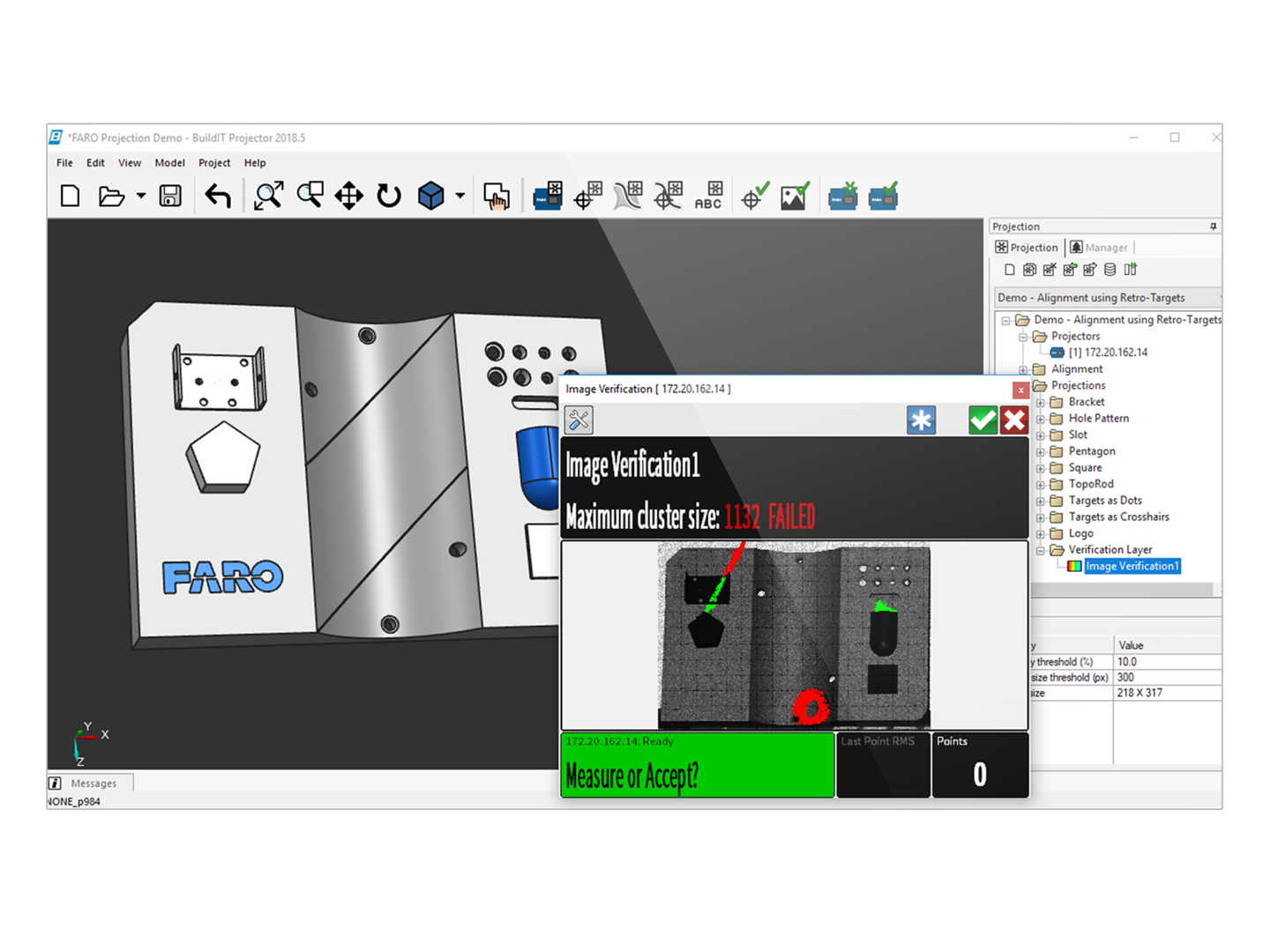The width and height of the screenshot is (1270, 952).
Task: Save the project with the floppy disk icon
Action: 170,196
